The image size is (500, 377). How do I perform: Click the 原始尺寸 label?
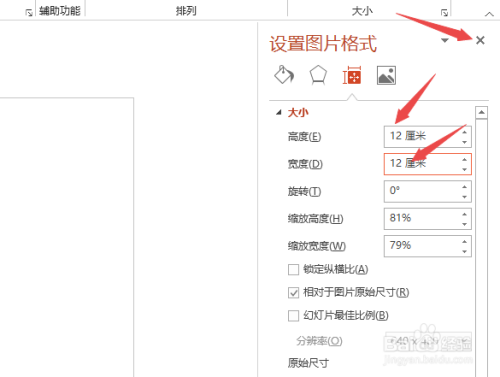coord(308,363)
